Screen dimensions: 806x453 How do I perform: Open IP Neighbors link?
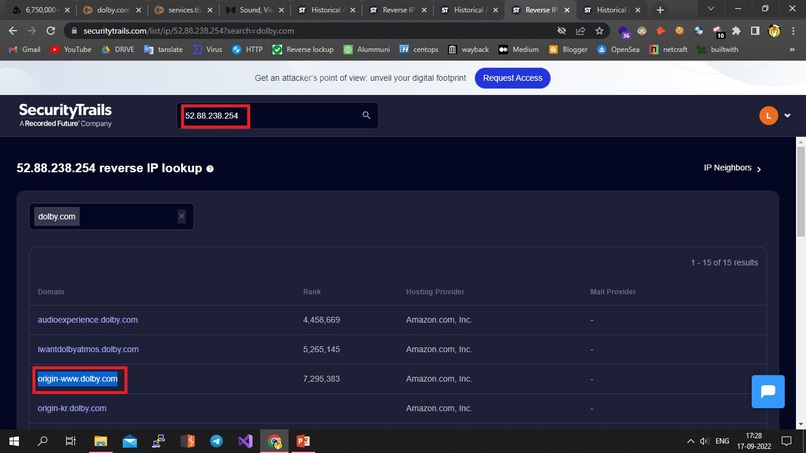[x=732, y=168]
